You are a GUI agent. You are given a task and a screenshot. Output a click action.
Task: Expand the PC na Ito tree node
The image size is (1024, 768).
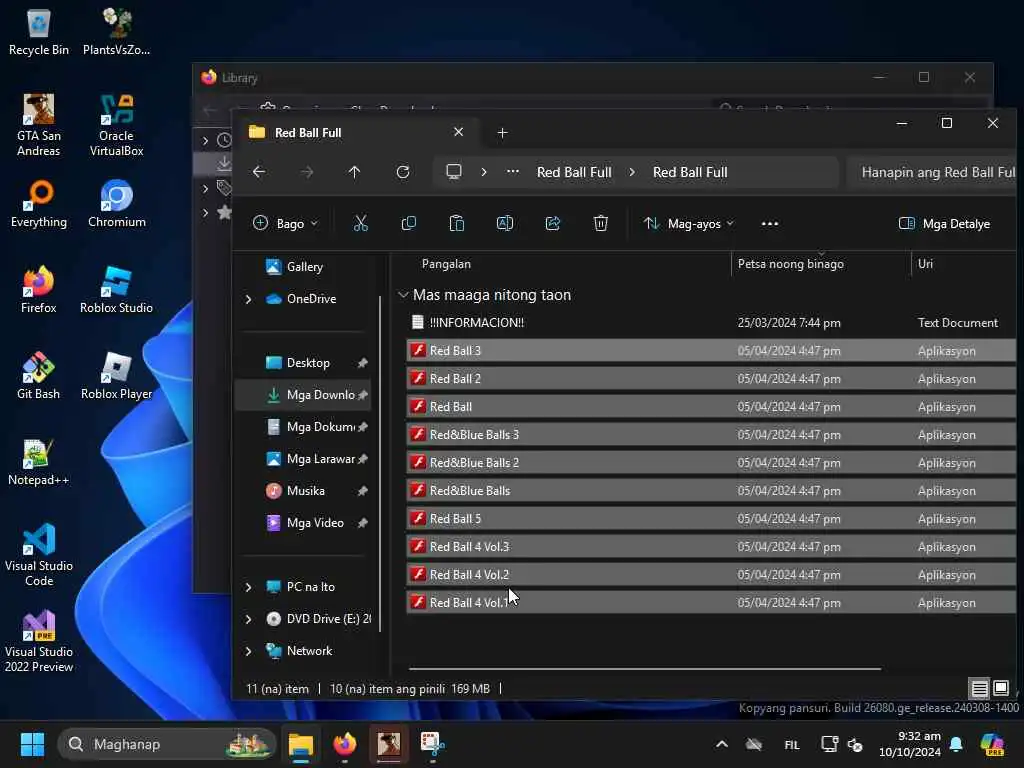pyautogui.click(x=248, y=587)
